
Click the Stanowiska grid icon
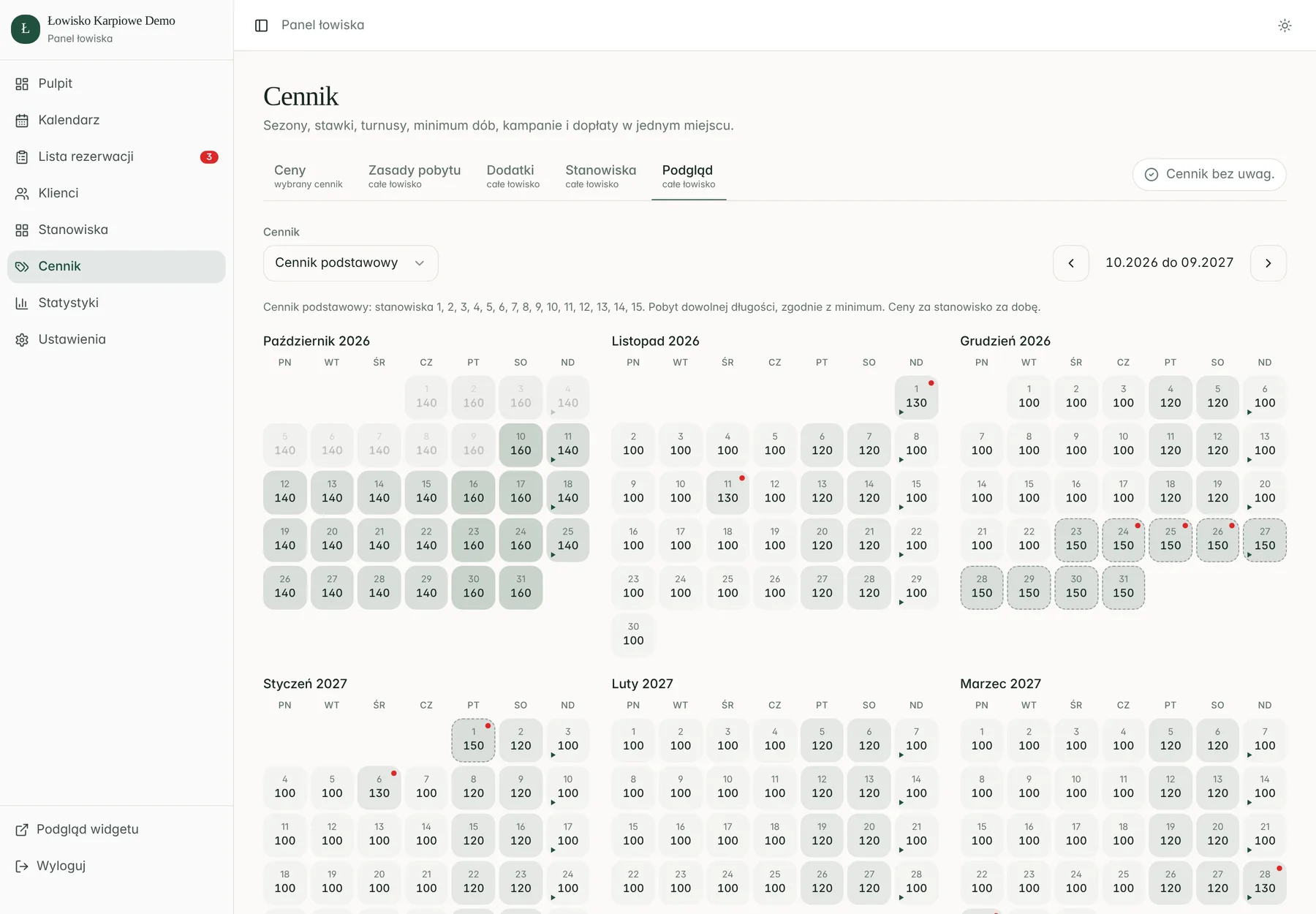pyautogui.click(x=22, y=230)
